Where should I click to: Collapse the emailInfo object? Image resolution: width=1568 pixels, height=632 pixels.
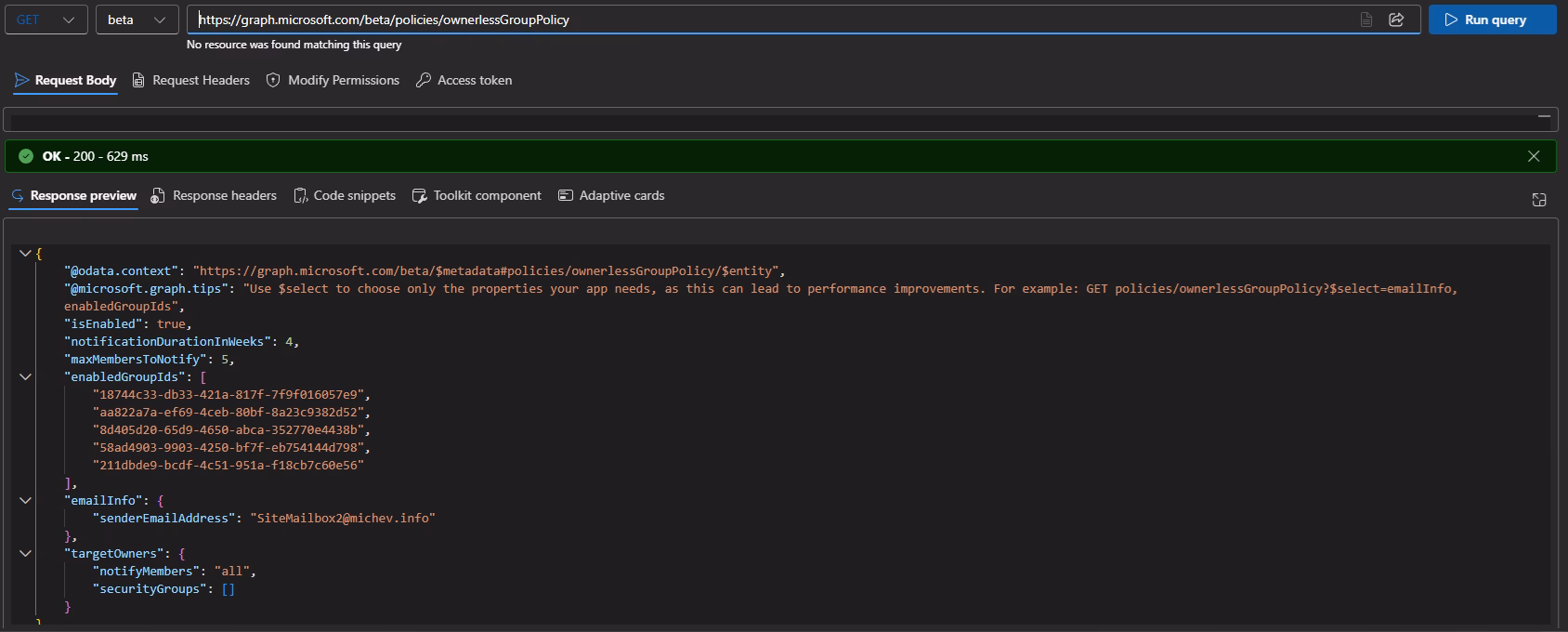coord(26,501)
